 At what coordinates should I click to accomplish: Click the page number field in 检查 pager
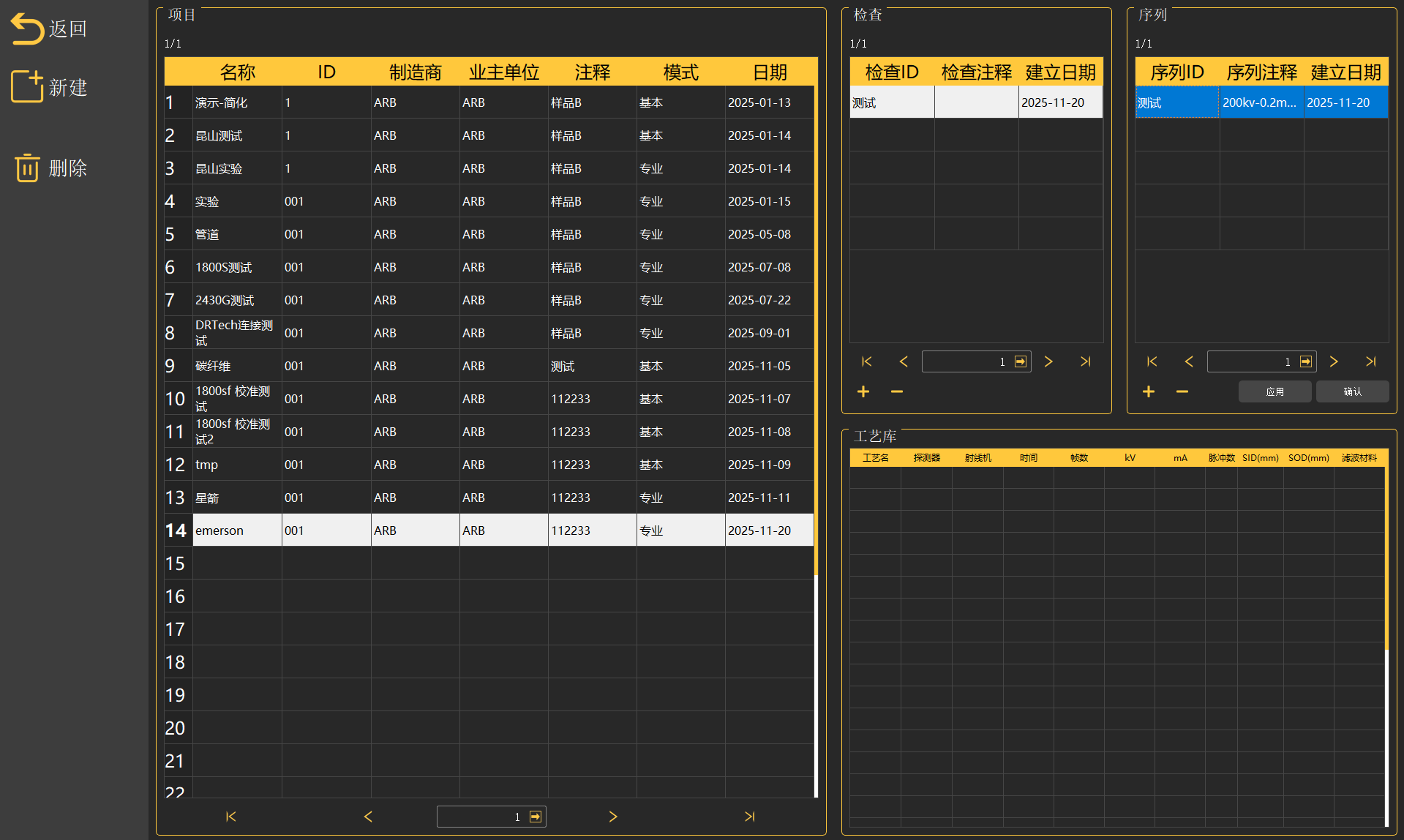[x=966, y=361]
